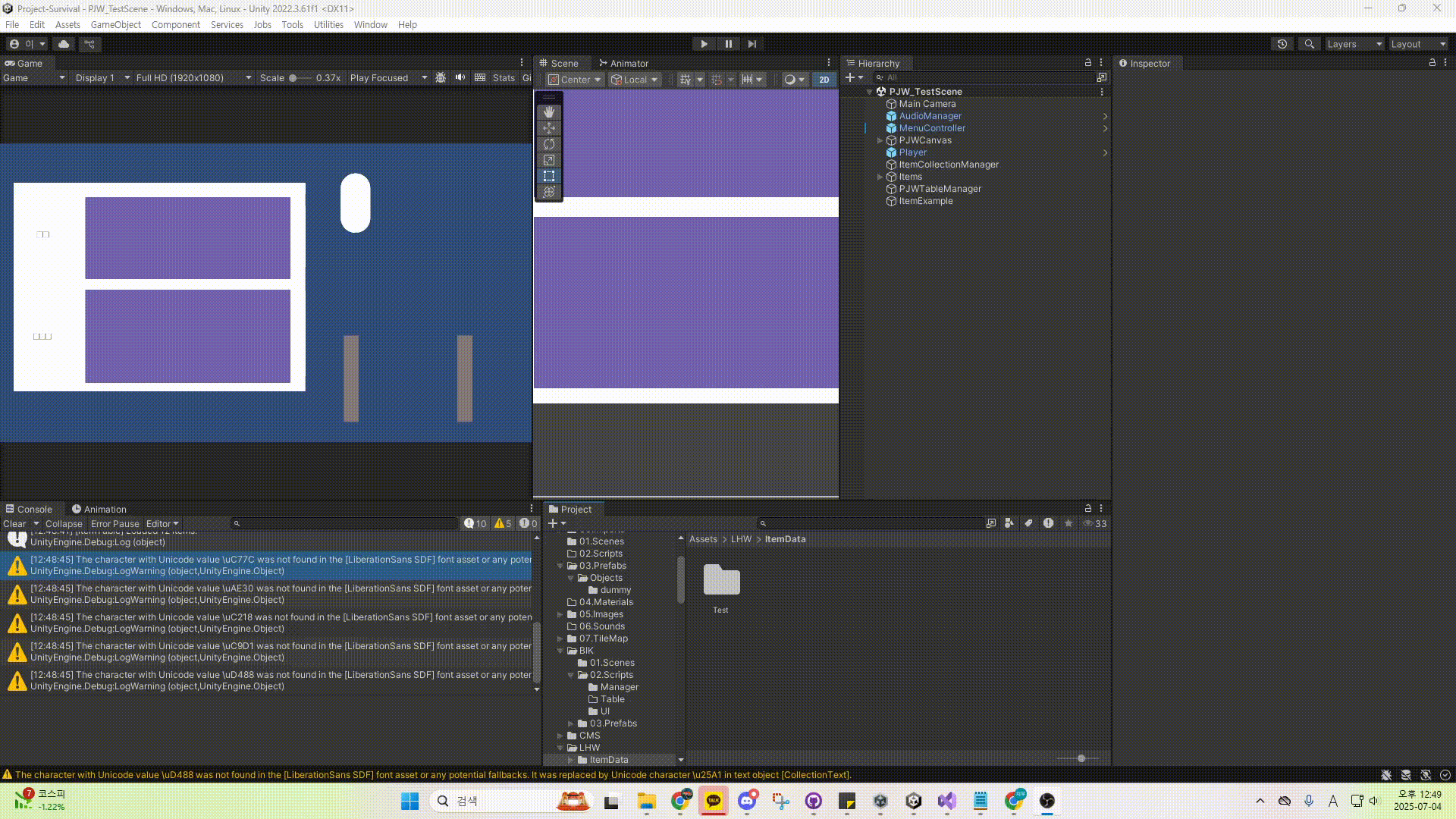This screenshot has width=1456, height=819.
Task: Open the Layers dropdown
Action: (x=1354, y=44)
